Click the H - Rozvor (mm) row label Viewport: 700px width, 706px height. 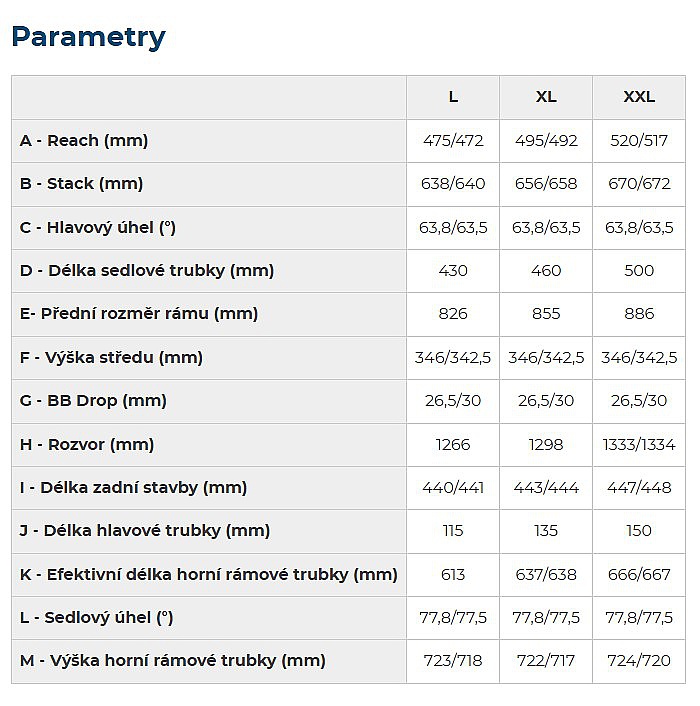point(87,444)
